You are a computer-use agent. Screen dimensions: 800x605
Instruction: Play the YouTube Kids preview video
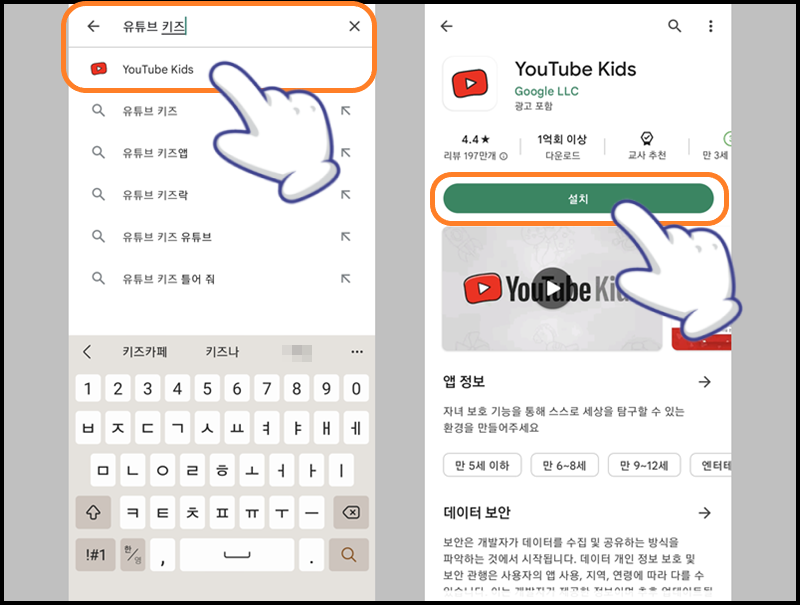pos(552,289)
